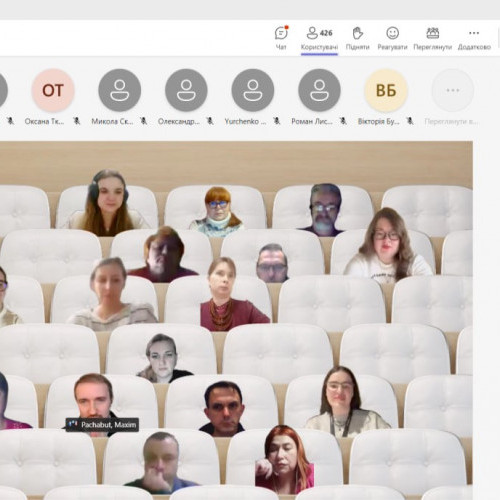Select the avatar of Микола Ск...
500x500 pixels.
click(119, 90)
